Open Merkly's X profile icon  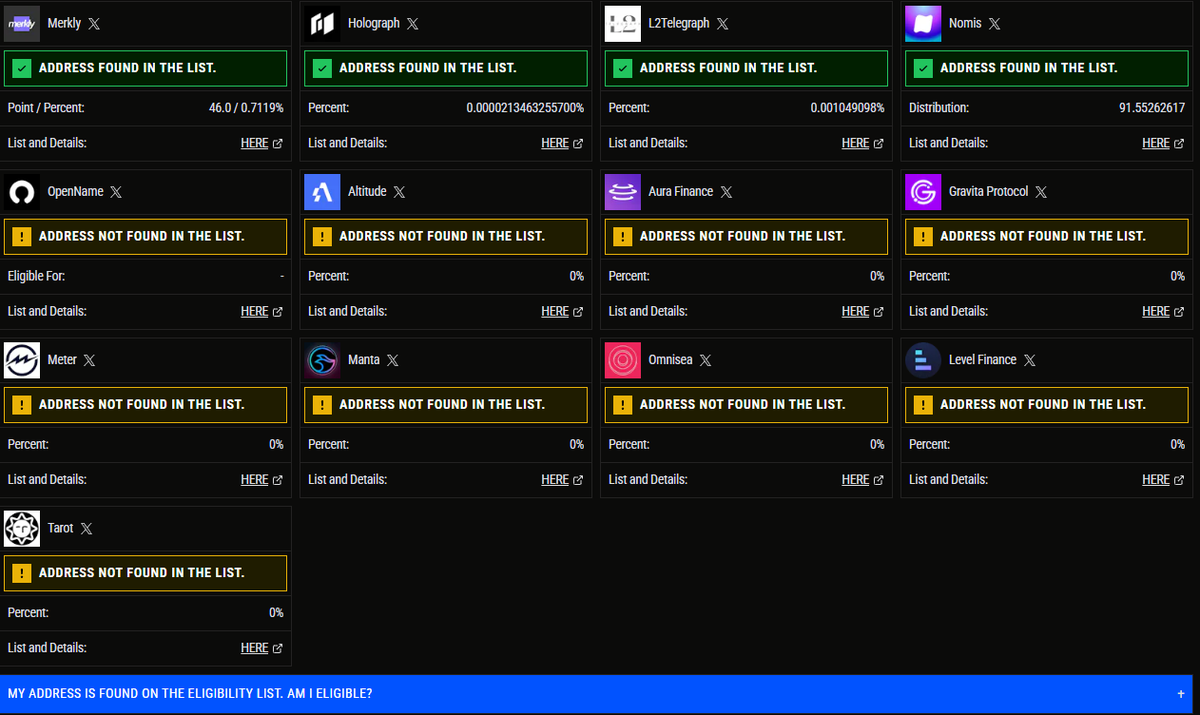(94, 23)
